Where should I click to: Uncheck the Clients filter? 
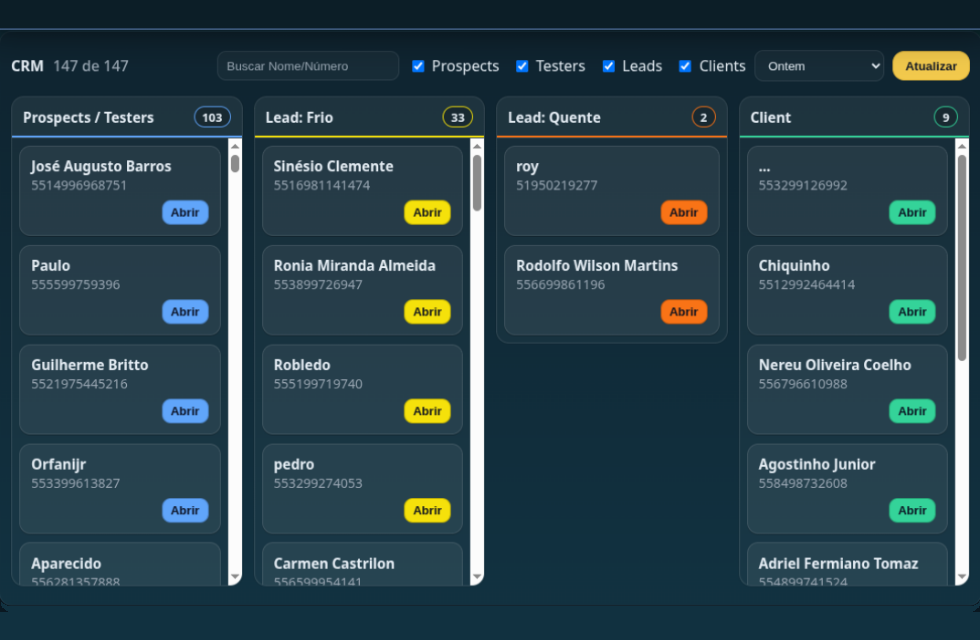[684, 66]
